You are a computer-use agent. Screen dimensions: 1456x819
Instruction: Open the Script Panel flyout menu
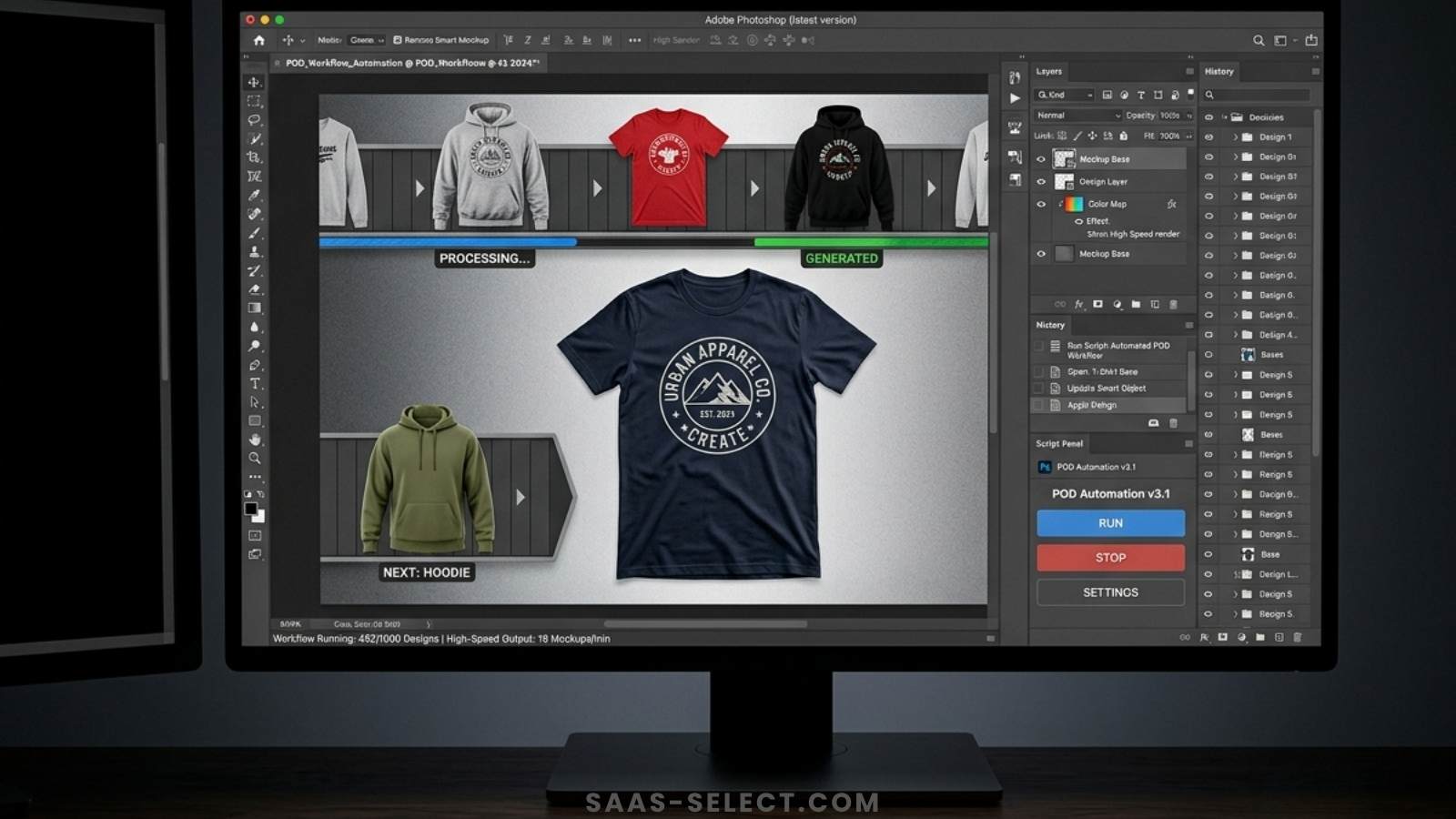[x=1188, y=444]
